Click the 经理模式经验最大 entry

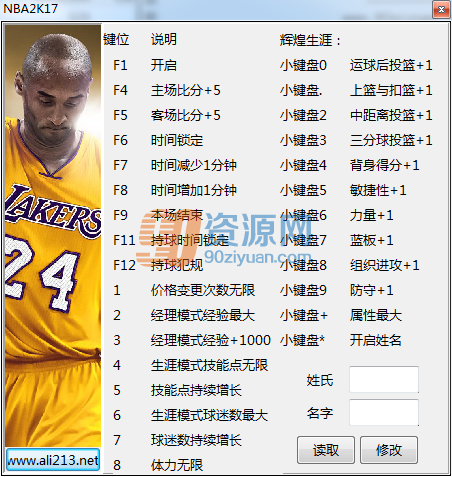[203, 315]
